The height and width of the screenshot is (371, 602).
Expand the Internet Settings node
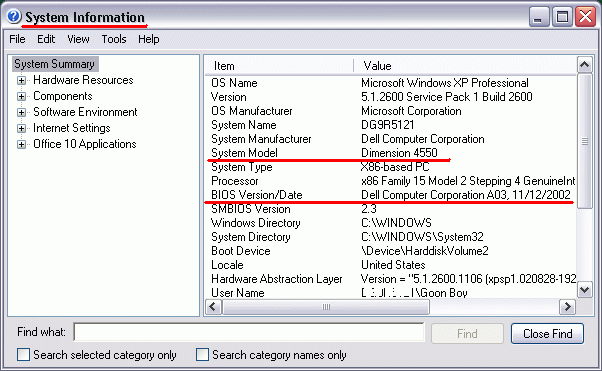(22, 128)
